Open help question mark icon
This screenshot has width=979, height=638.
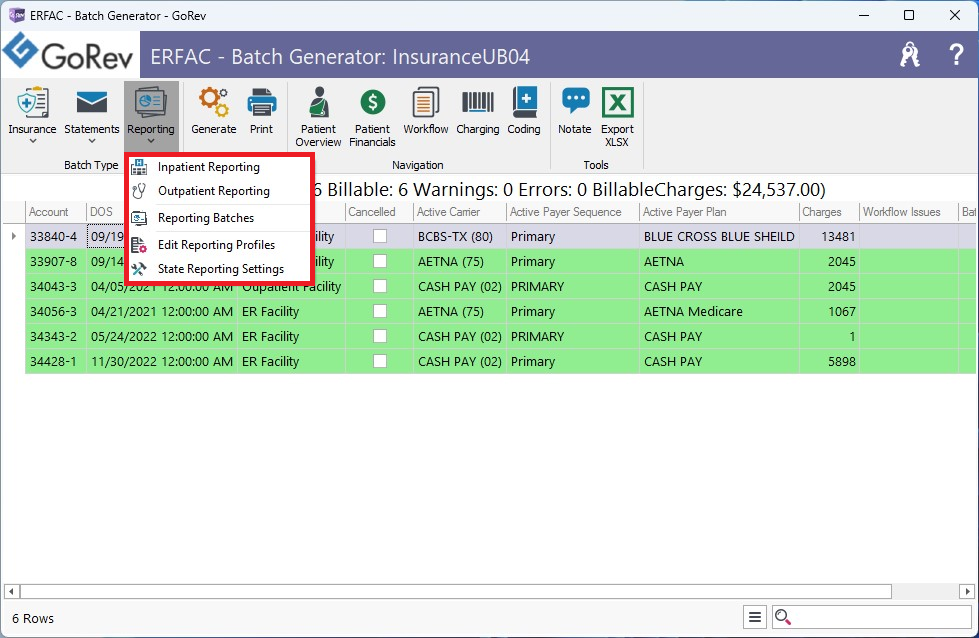tap(955, 55)
